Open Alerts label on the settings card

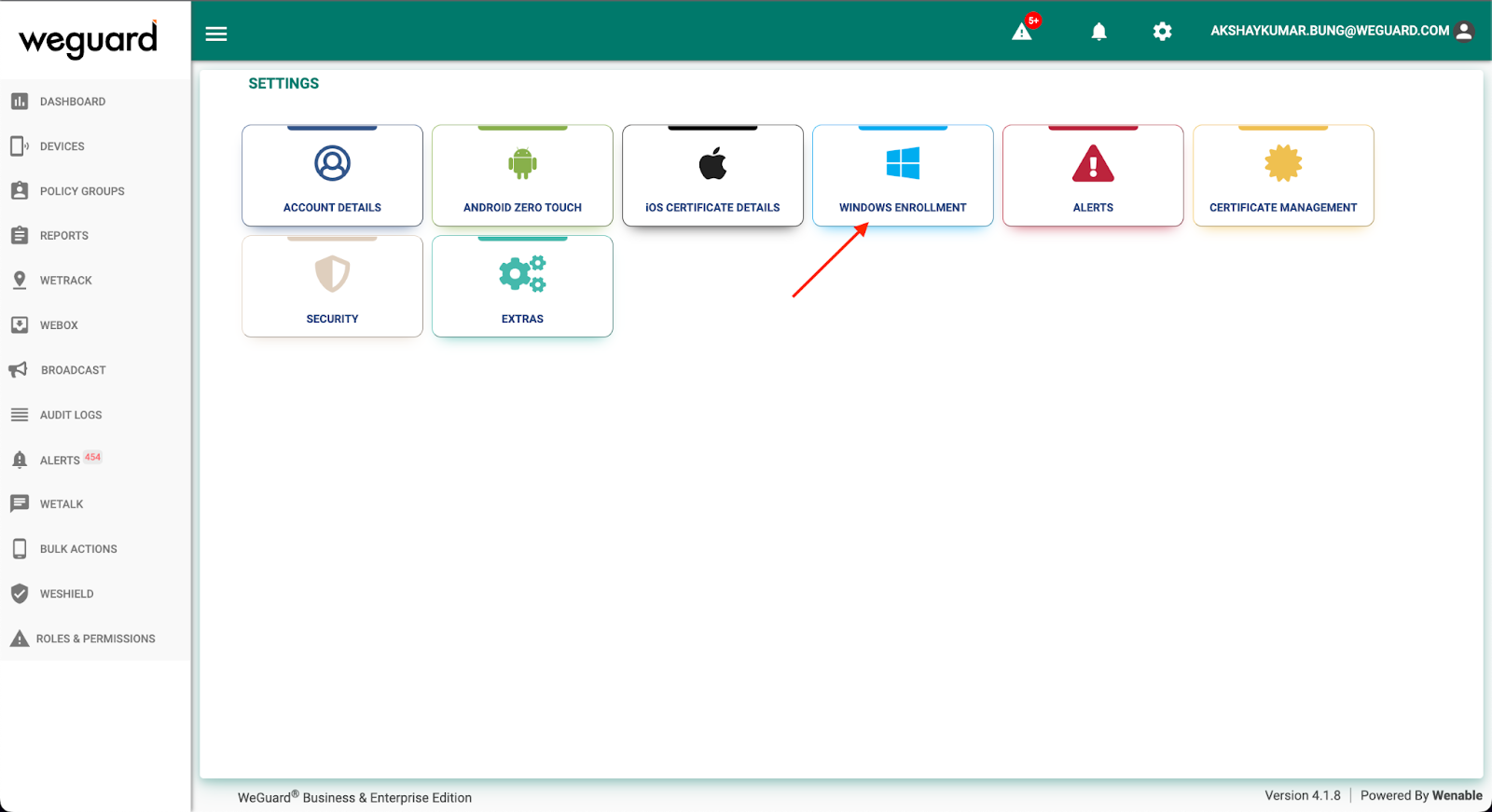(1093, 208)
